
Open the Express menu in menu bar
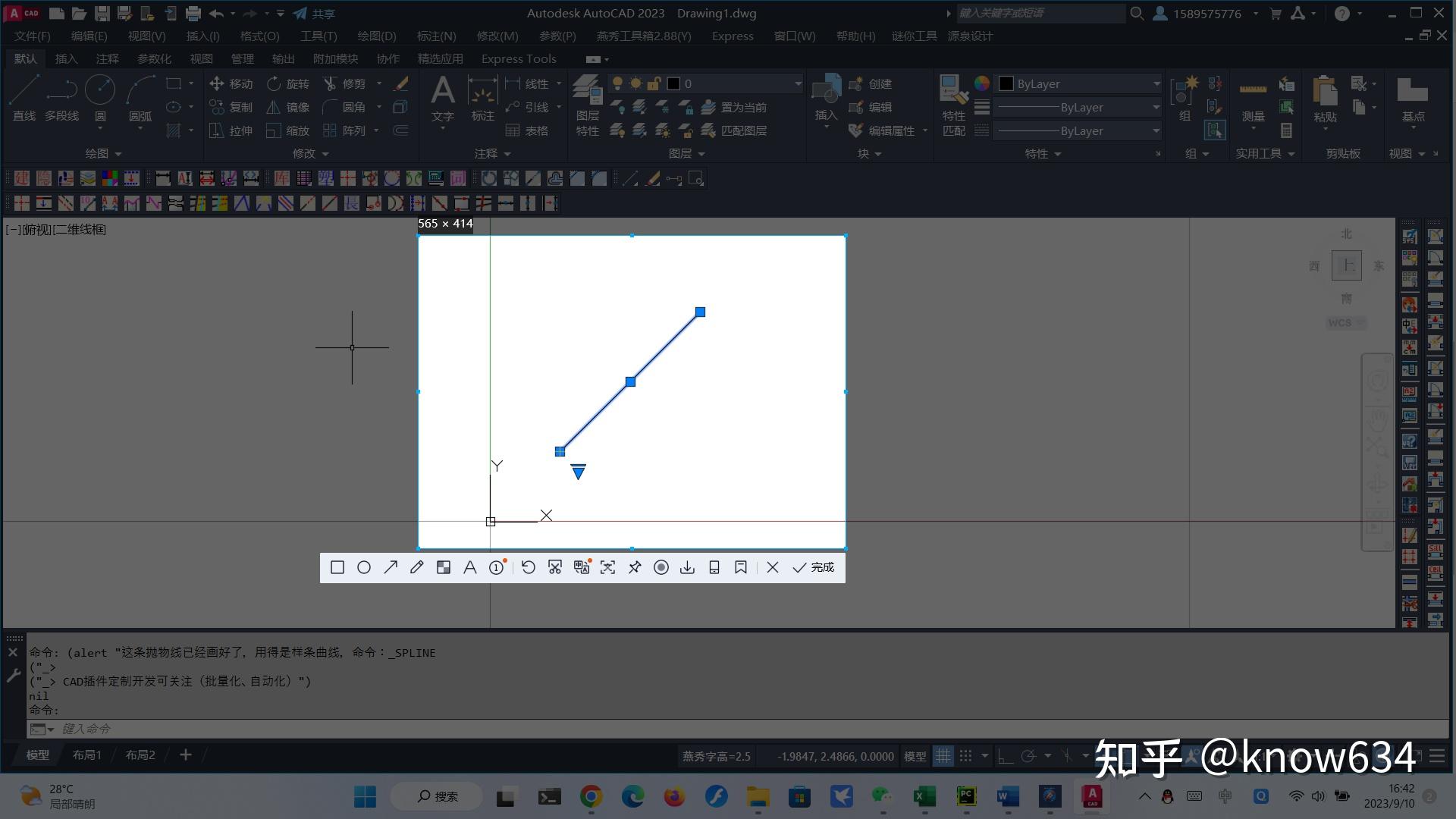[x=732, y=36]
